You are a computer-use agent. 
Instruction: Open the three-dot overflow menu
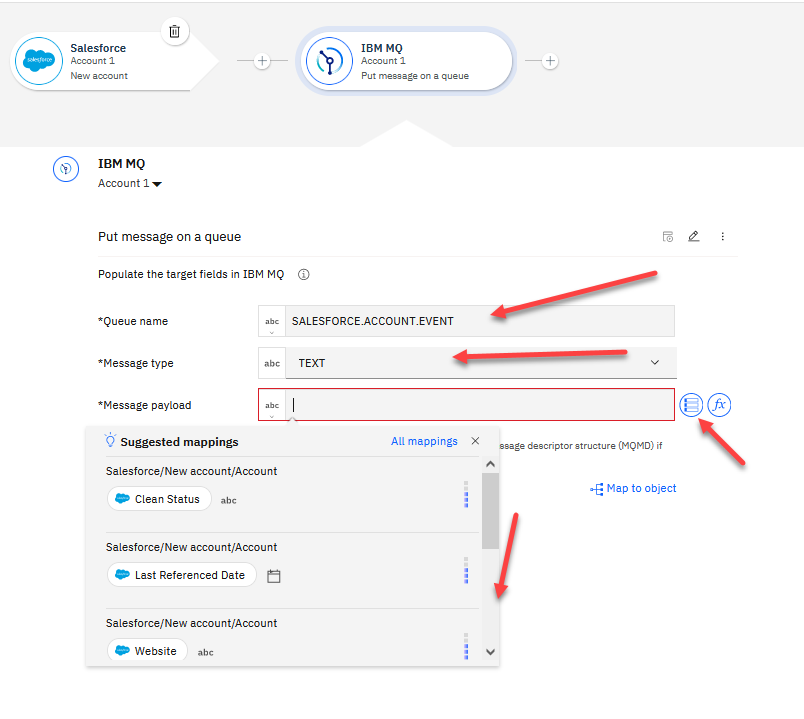[x=722, y=237]
